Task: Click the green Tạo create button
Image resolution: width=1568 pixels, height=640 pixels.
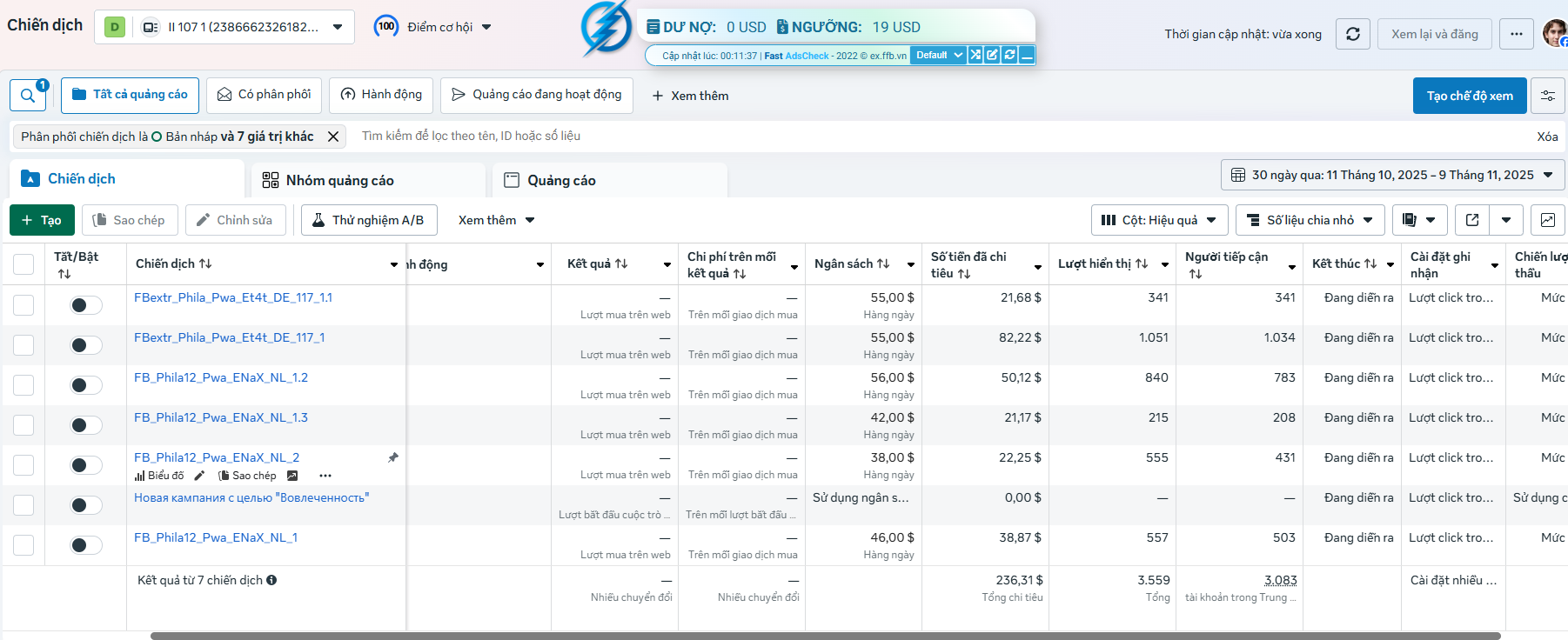Action: coord(42,220)
